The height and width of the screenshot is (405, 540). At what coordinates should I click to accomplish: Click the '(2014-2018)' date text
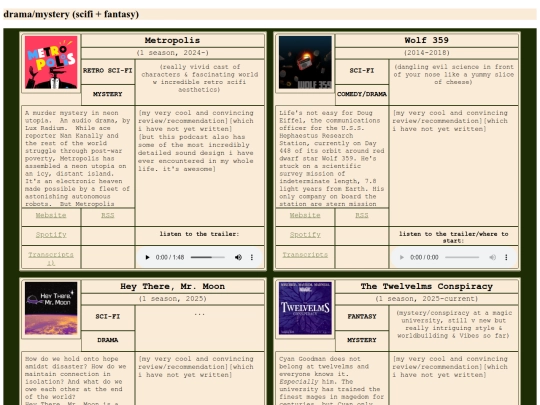tap(426, 53)
